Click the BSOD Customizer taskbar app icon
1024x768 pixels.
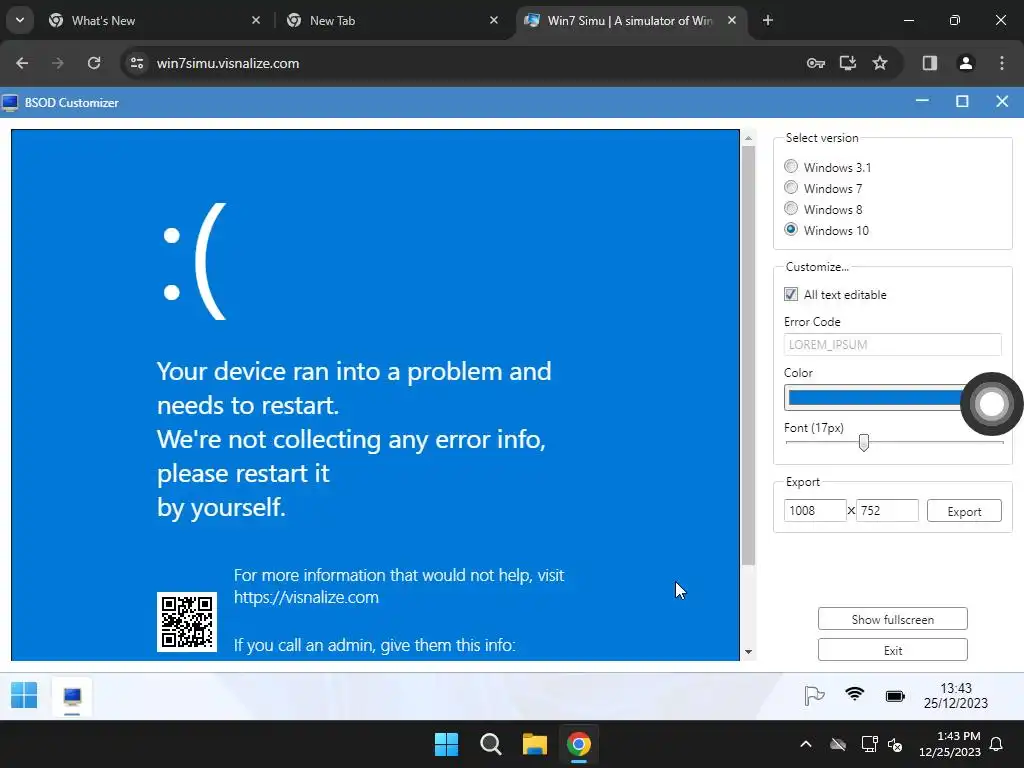coord(72,697)
